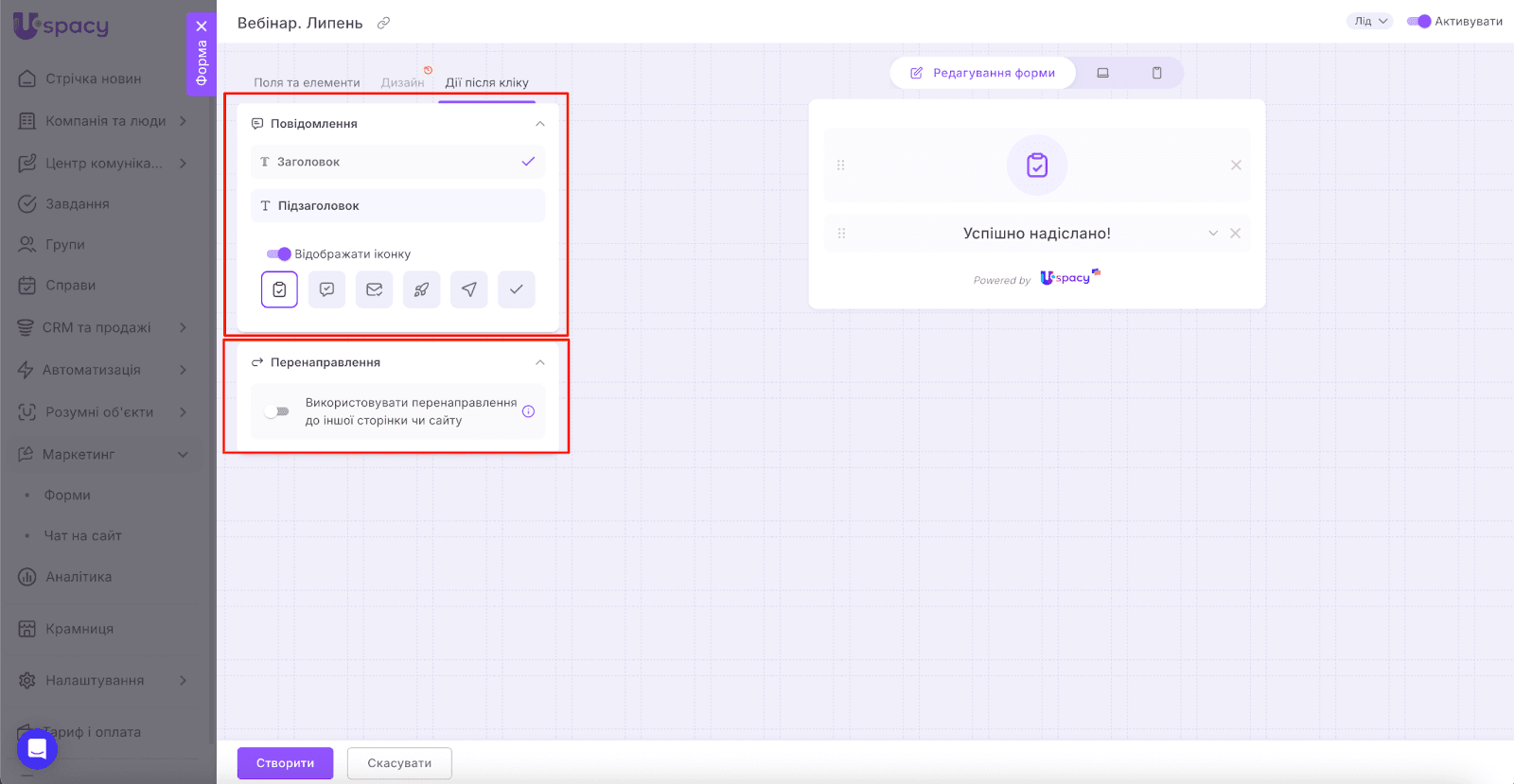
Task: Remove the icon block from preview
Action: pyautogui.click(x=1236, y=165)
